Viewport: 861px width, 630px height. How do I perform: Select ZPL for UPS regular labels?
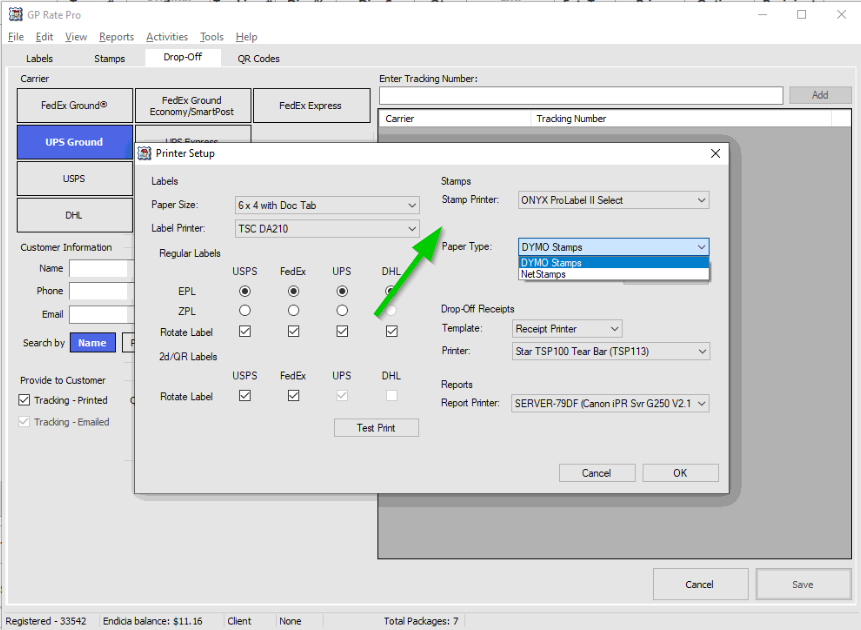click(x=342, y=311)
